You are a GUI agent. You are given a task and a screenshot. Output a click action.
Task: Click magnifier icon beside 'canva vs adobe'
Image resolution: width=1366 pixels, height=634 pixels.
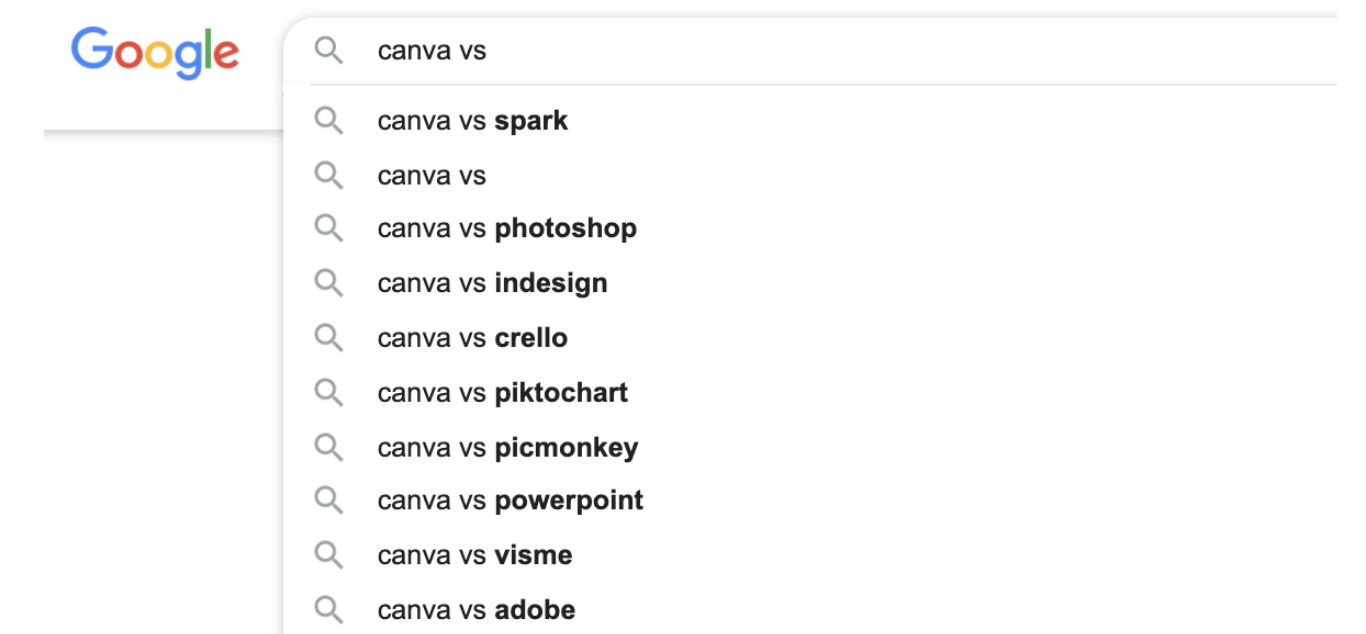[329, 609]
